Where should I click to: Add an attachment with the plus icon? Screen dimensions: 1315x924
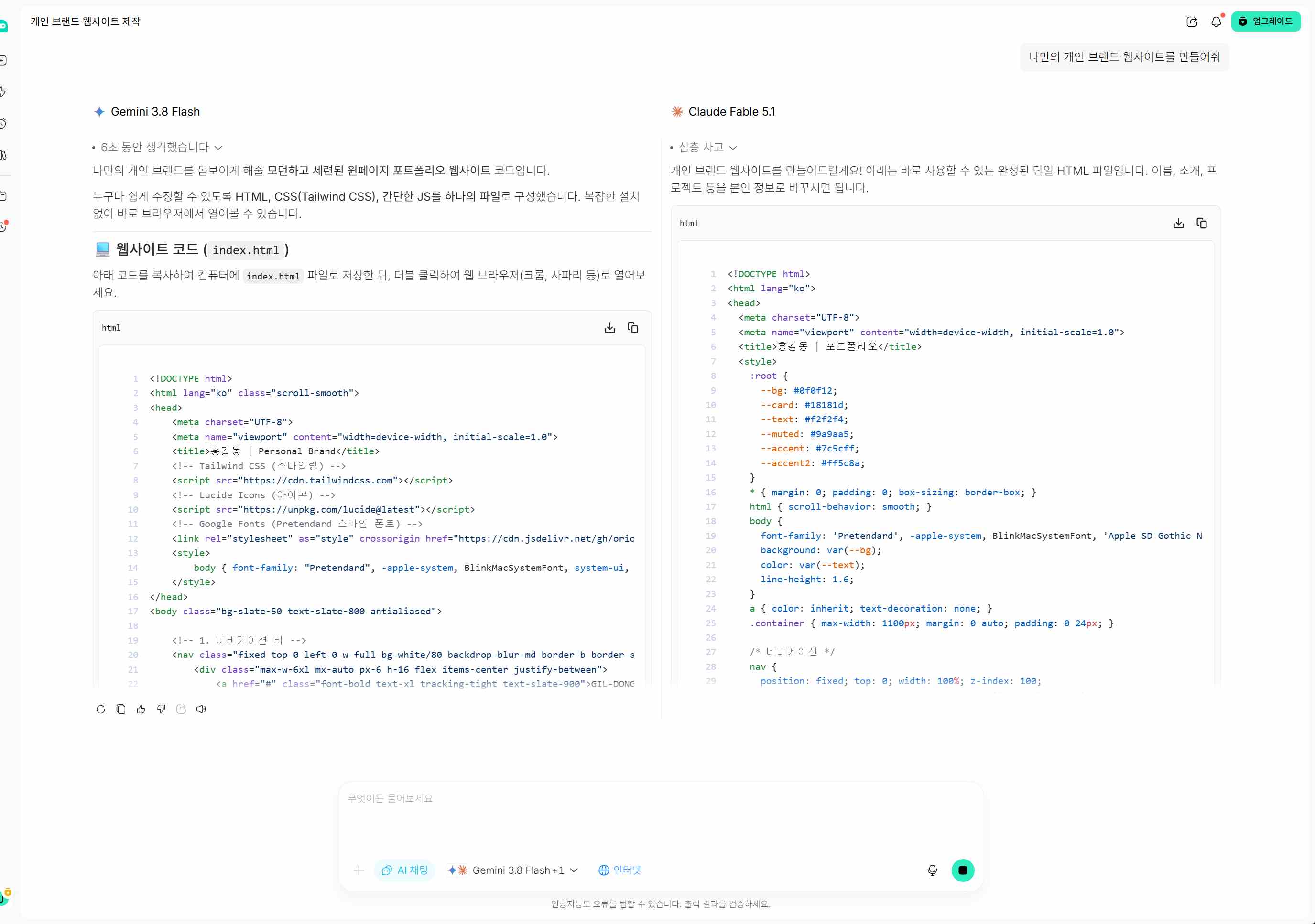359,870
